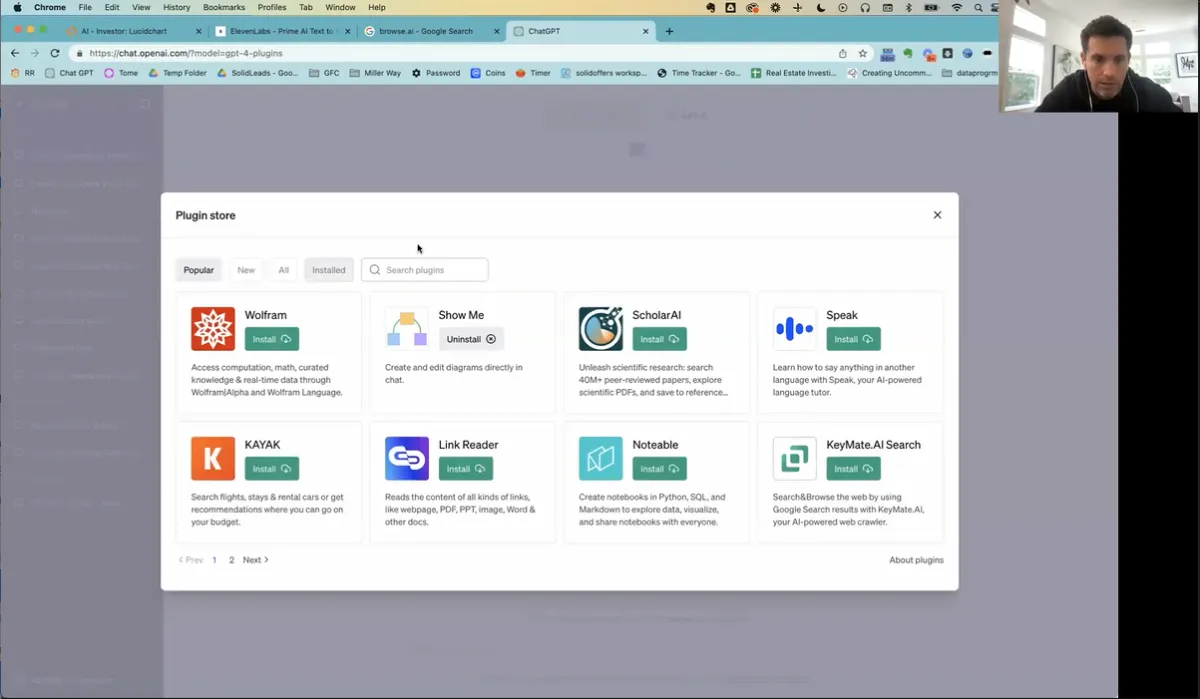Open the GFC bookmarks folder
This screenshot has height=699, width=1200.
[324, 73]
